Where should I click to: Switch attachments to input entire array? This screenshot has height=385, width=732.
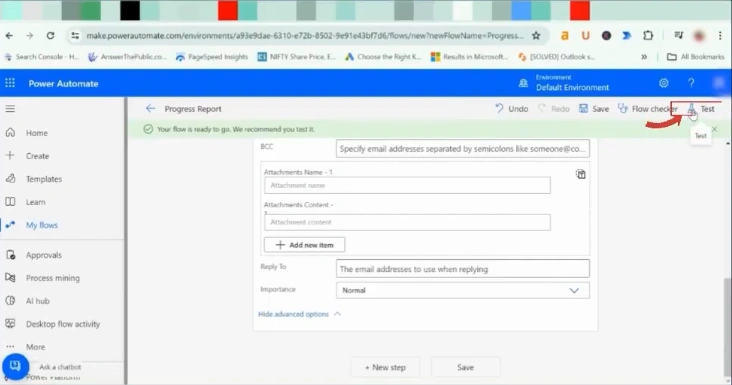tap(580, 174)
